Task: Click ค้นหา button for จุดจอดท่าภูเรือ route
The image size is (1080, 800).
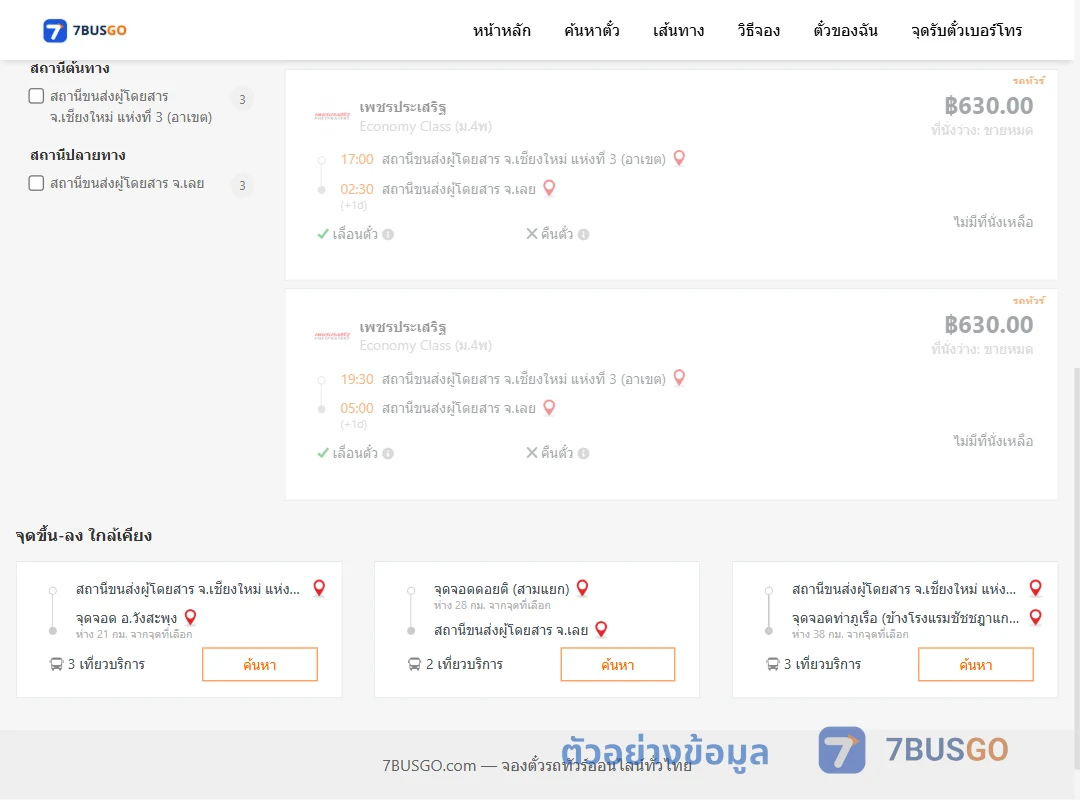Action: click(976, 664)
